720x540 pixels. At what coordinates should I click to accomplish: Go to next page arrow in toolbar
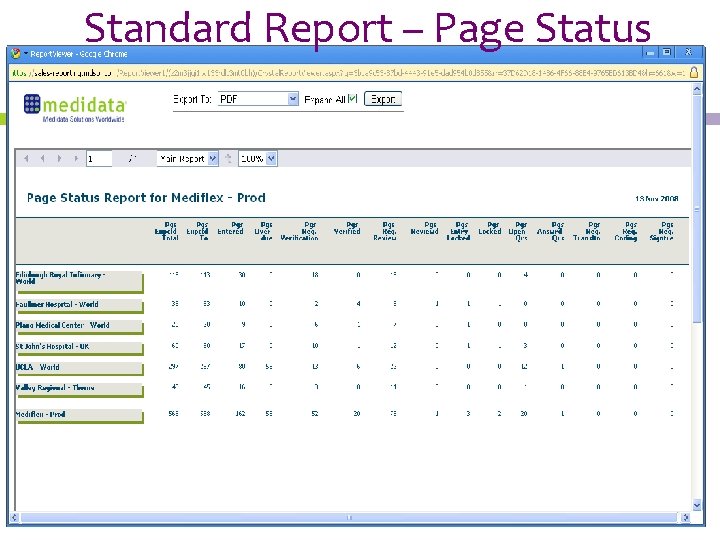click(59, 158)
